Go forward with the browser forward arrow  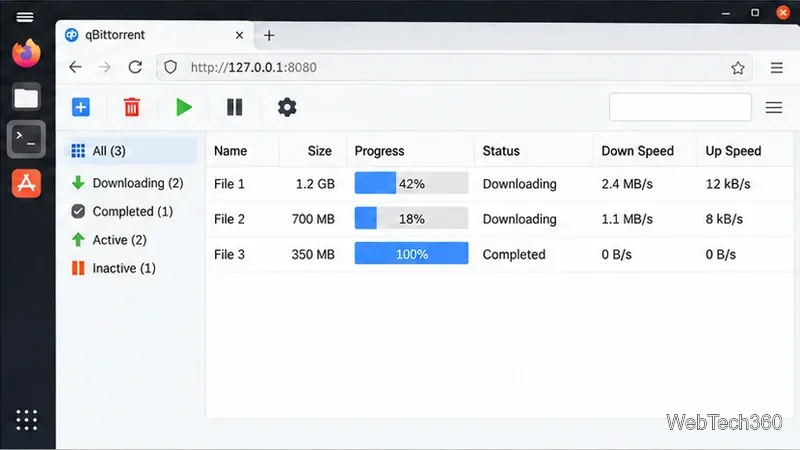click(105, 67)
